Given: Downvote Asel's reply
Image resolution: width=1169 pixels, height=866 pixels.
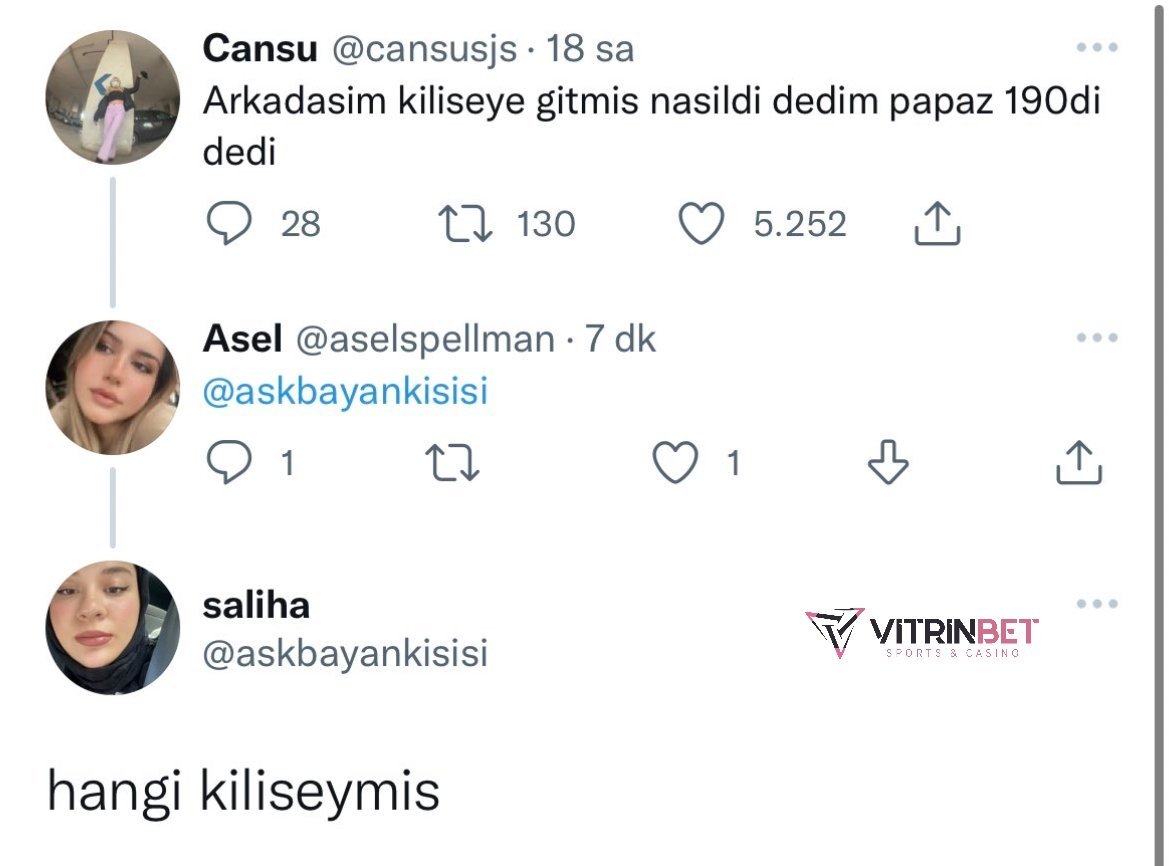Looking at the screenshot, I should pos(887,463).
